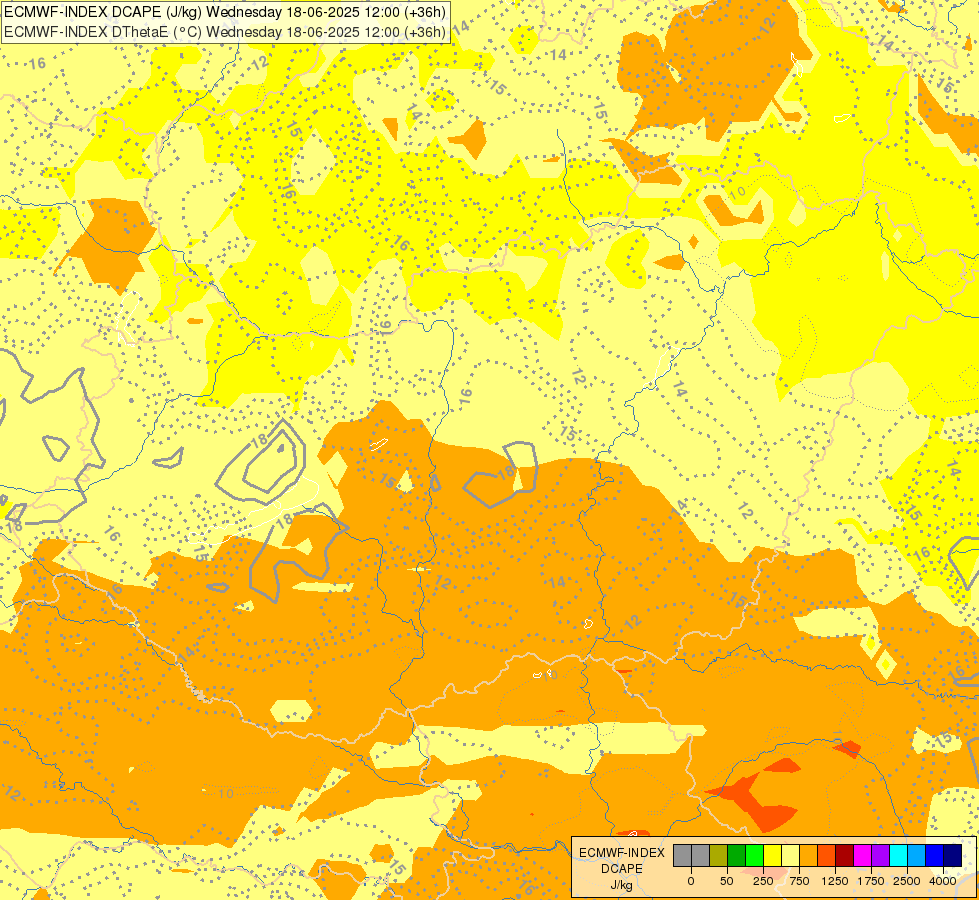This screenshot has height=900, width=979.
Task: Click the bright green legend swatch
Action: click(x=754, y=856)
